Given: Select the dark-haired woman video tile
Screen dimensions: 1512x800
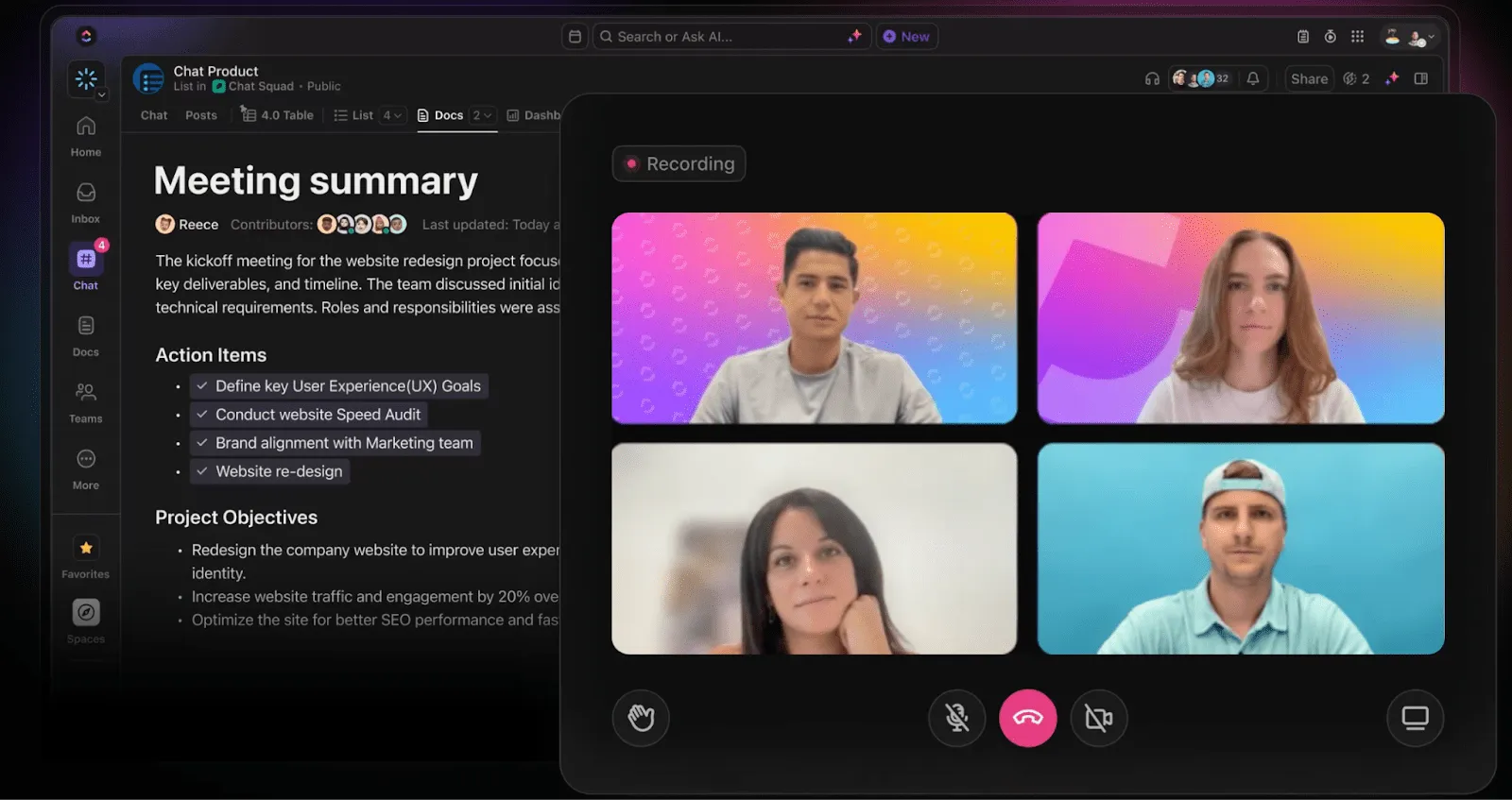Looking at the screenshot, I should 815,549.
